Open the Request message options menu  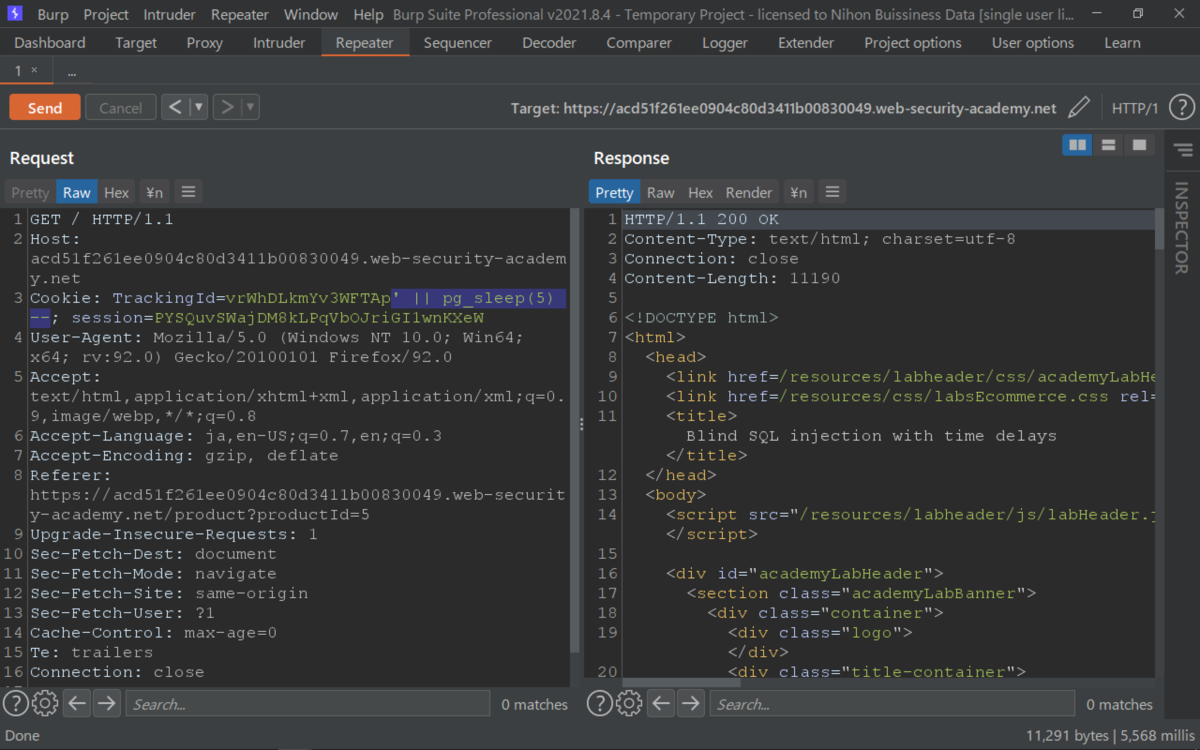(188, 192)
